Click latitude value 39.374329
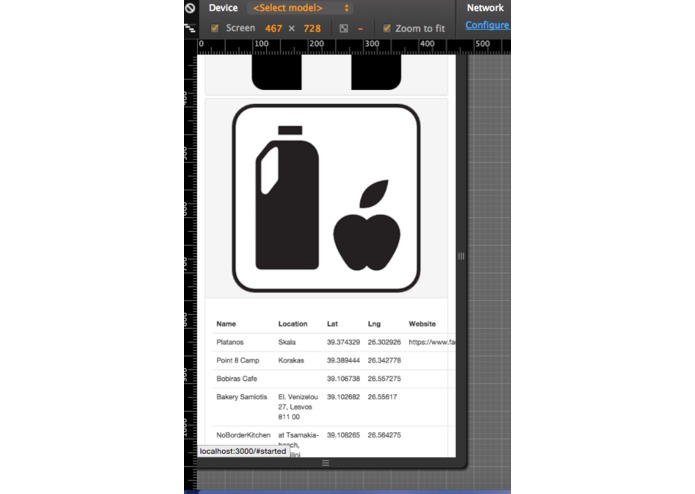The image size is (695, 494). (x=343, y=342)
